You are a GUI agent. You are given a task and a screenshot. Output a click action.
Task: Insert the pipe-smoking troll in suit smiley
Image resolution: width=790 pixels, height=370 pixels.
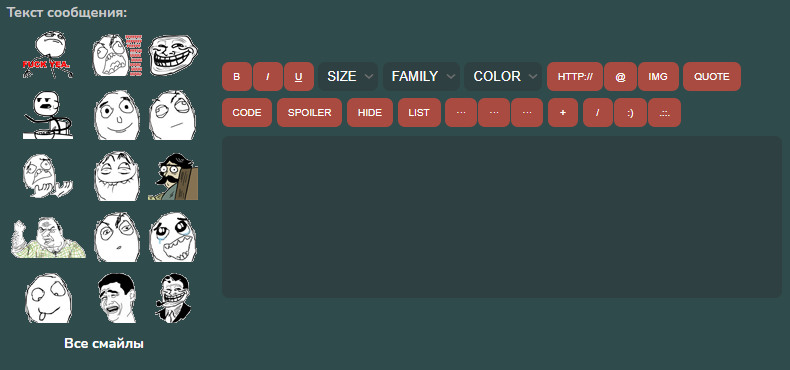coord(173,298)
